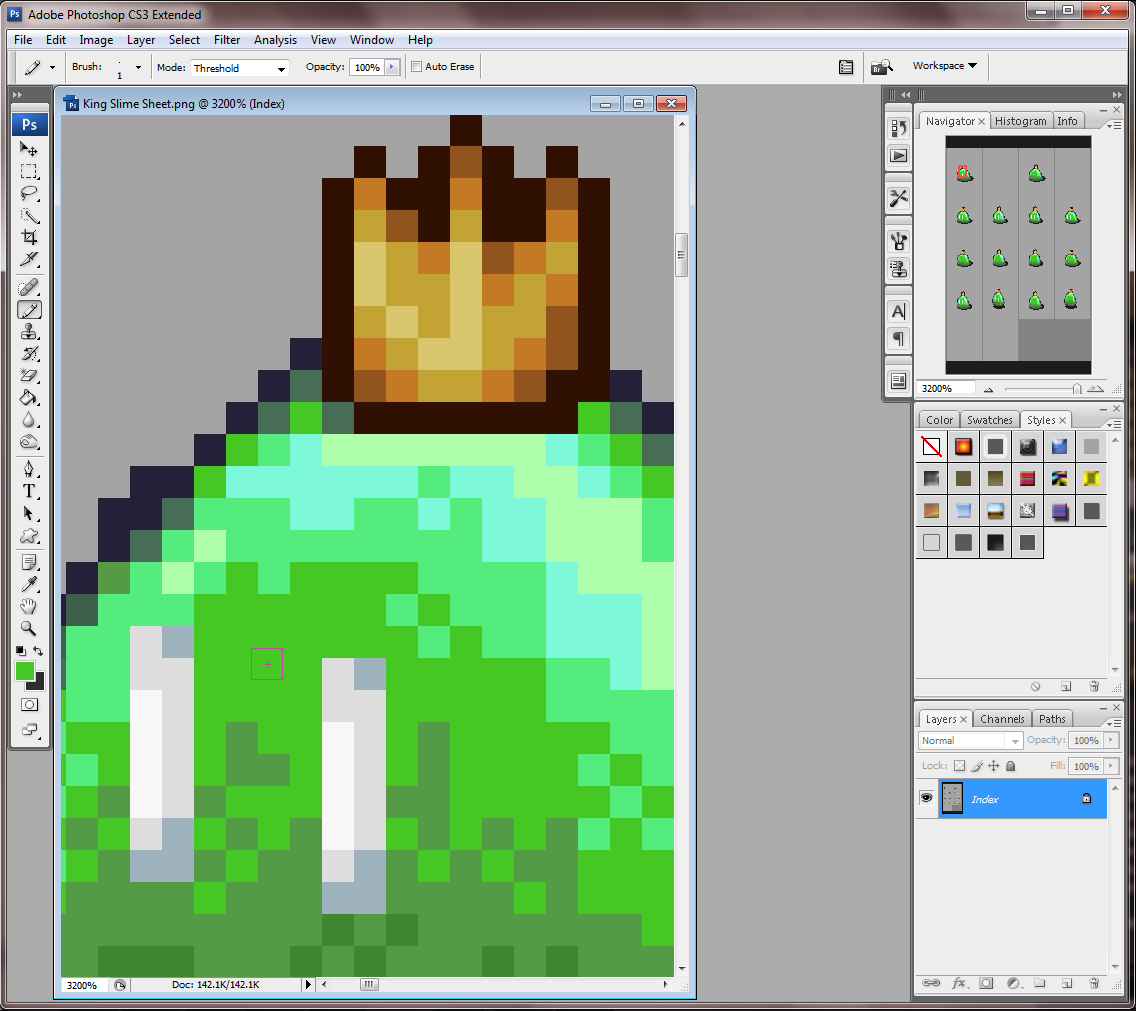Toggle Quick Mask mode

(29, 704)
